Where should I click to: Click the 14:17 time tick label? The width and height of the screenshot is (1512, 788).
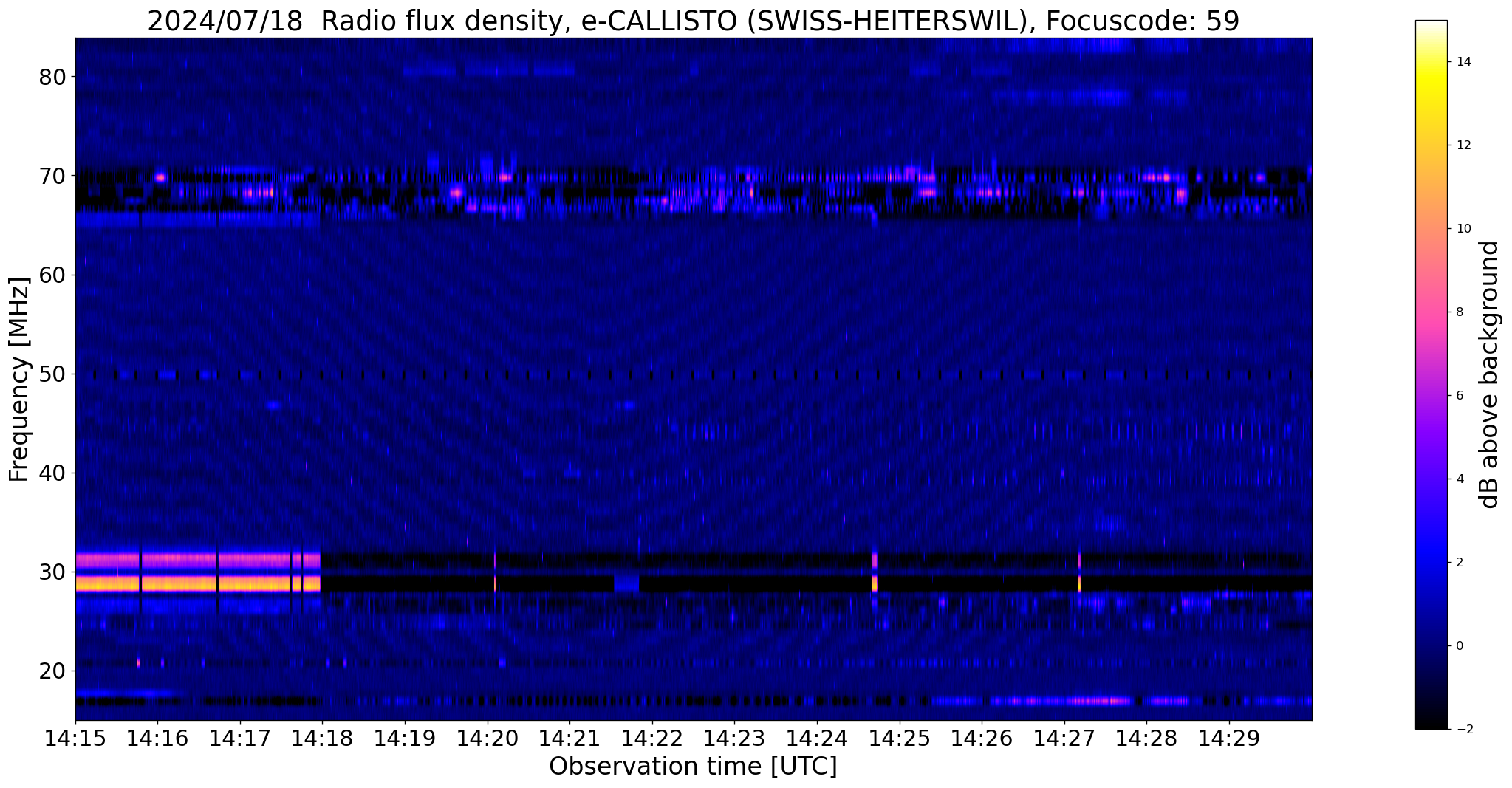pyautogui.click(x=240, y=739)
